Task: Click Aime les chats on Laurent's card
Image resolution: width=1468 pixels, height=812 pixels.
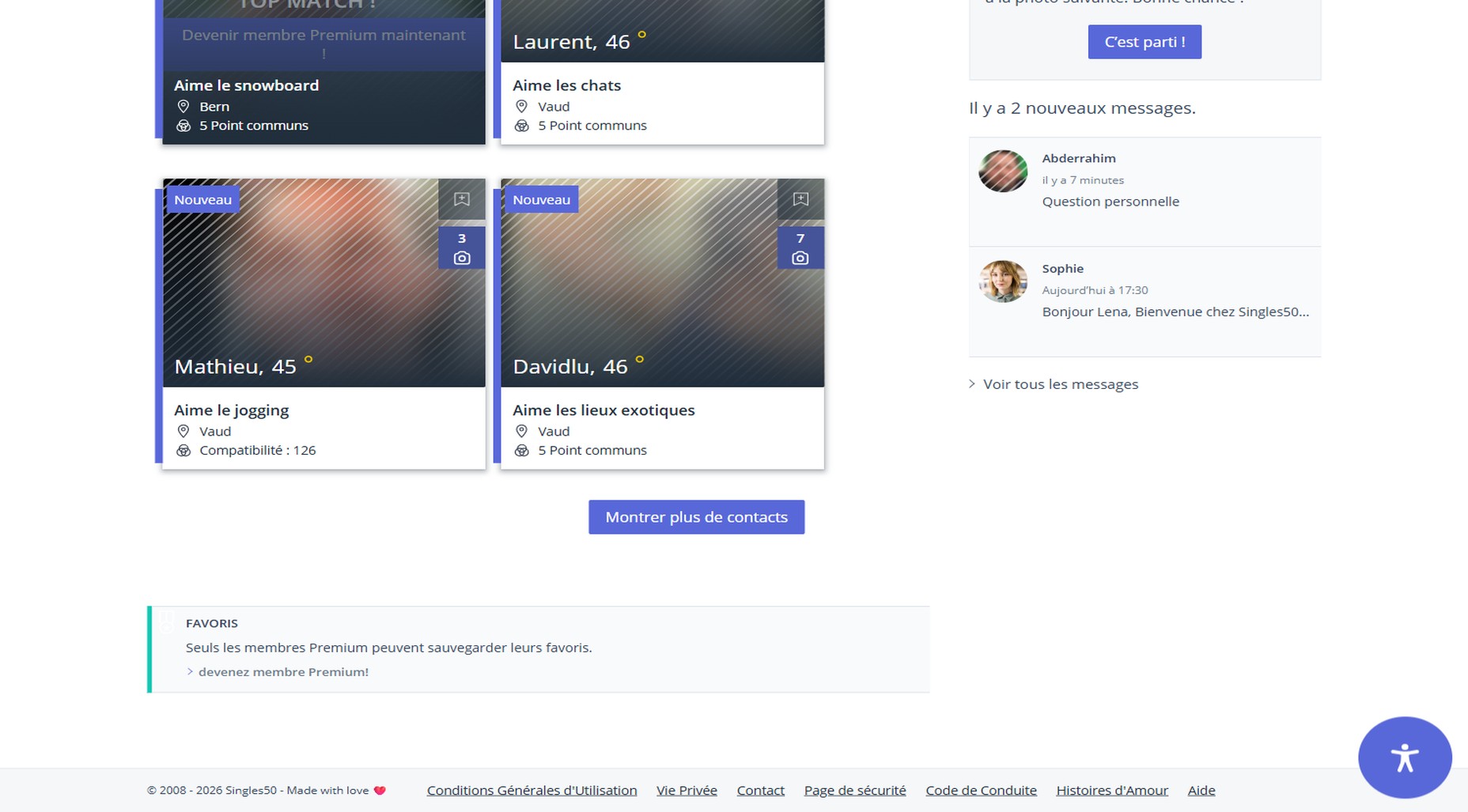Action: [x=566, y=85]
